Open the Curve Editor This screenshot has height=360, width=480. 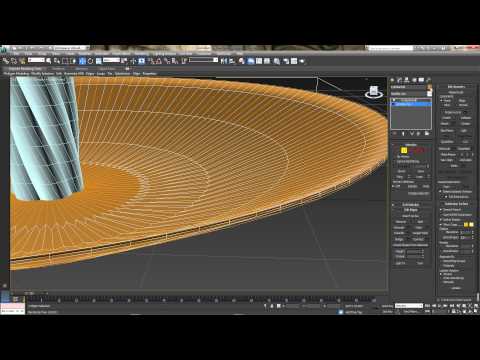point(259,61)
